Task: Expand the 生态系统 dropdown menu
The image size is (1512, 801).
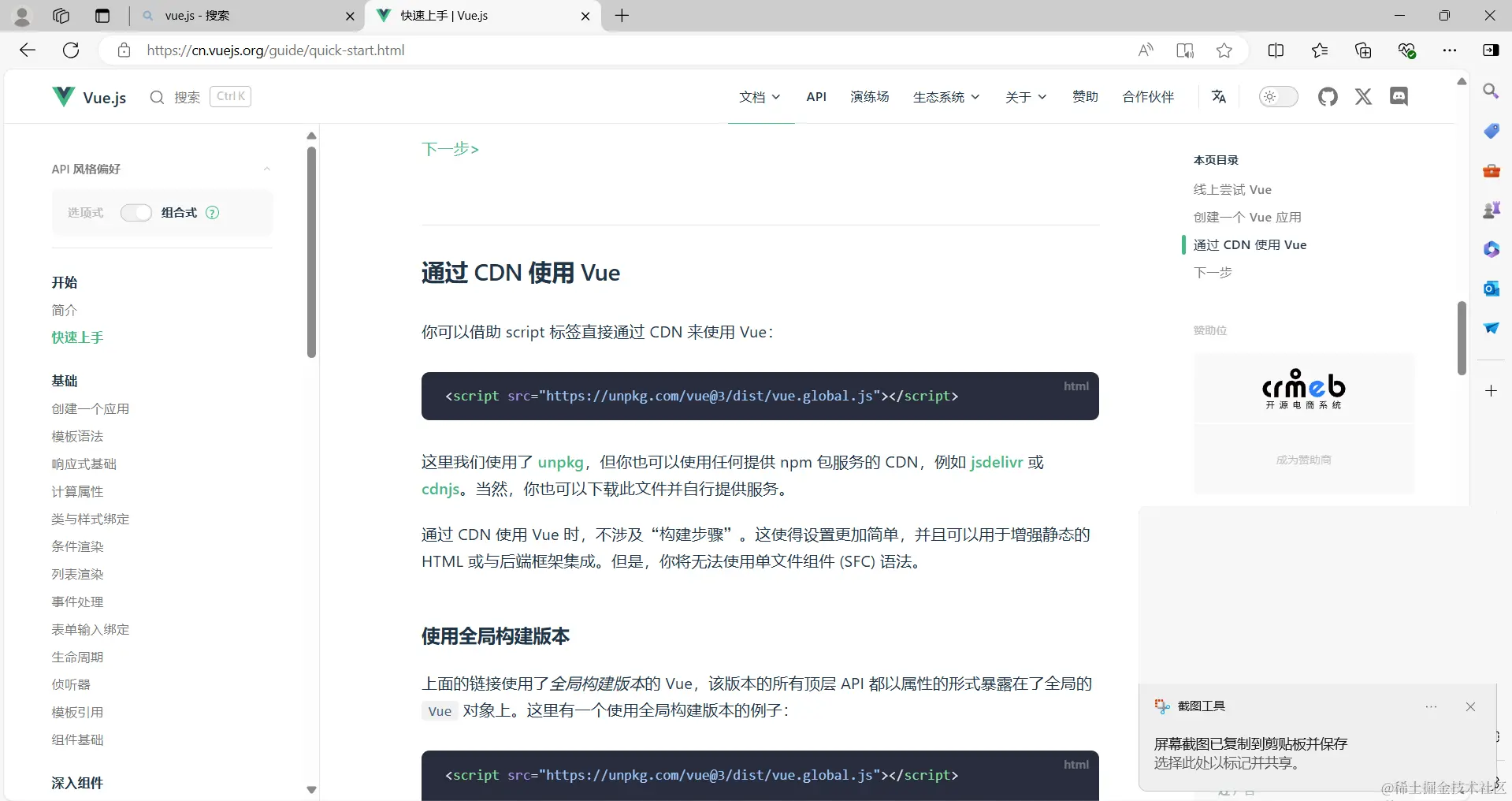Action: 946,97
